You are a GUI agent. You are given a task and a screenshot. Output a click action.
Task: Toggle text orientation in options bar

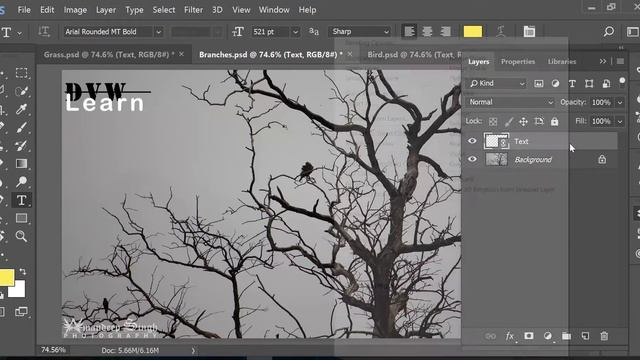coord(44,31)
